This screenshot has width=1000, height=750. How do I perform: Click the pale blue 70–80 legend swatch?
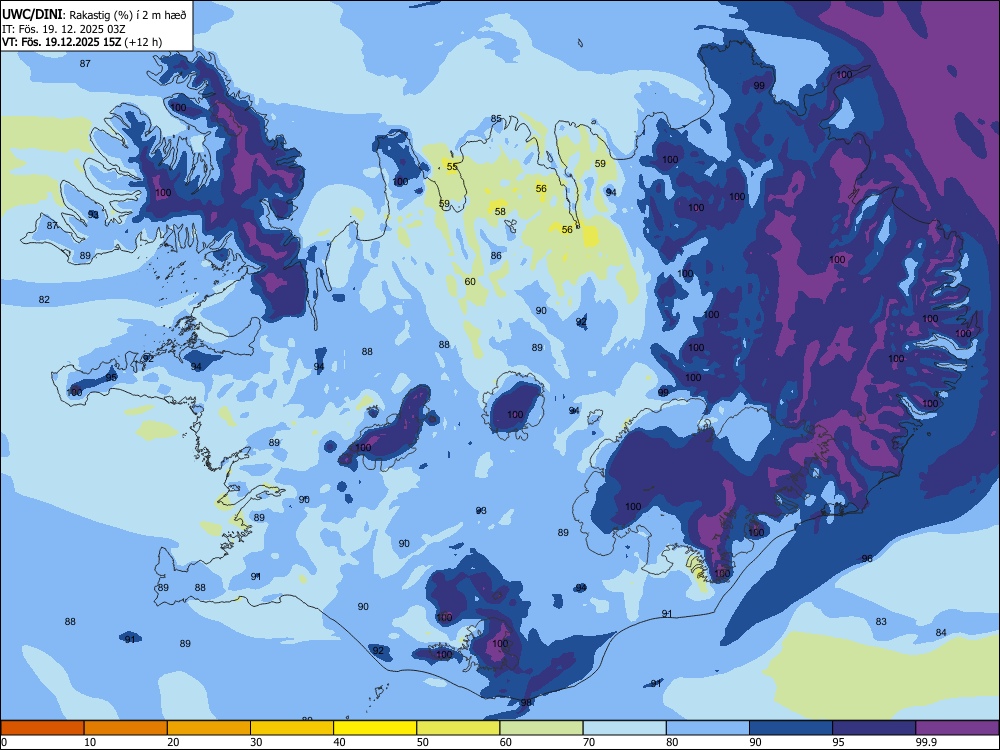click(624, 728)
